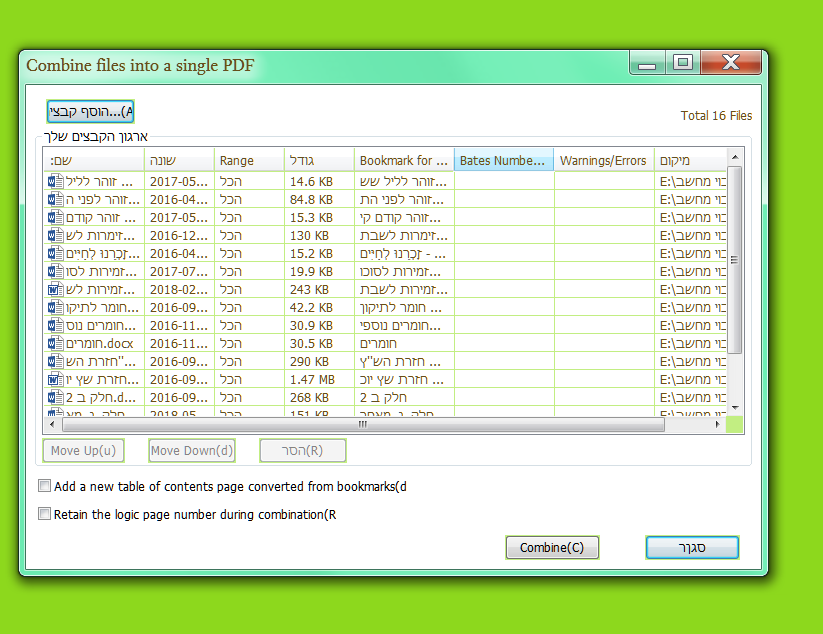The width and height of the screenshot is (823, 634).
Task: Select the 42.2 KB size cell
Action: (319, 307)
